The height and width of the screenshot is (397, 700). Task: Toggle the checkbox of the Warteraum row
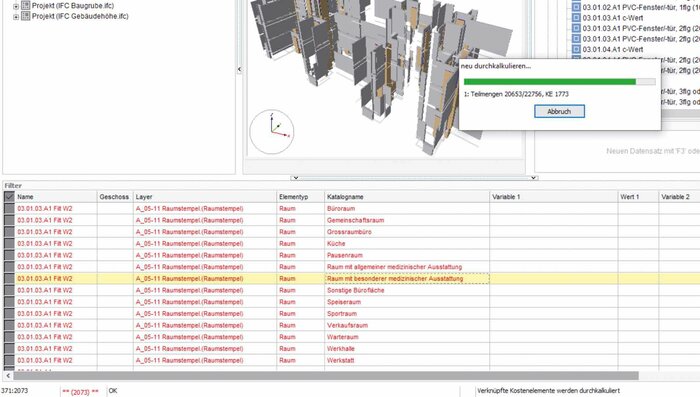pos(9,337)
